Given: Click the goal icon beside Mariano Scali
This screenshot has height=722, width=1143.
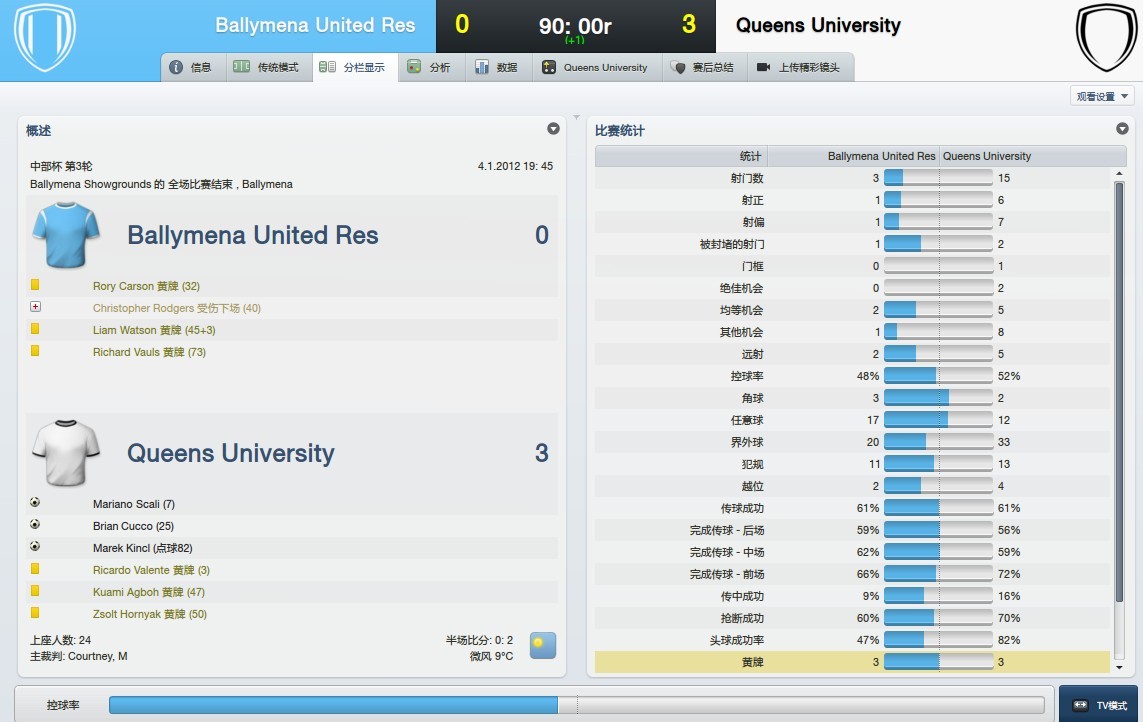Looking at the screenshot, I should [x=35, y=502].
